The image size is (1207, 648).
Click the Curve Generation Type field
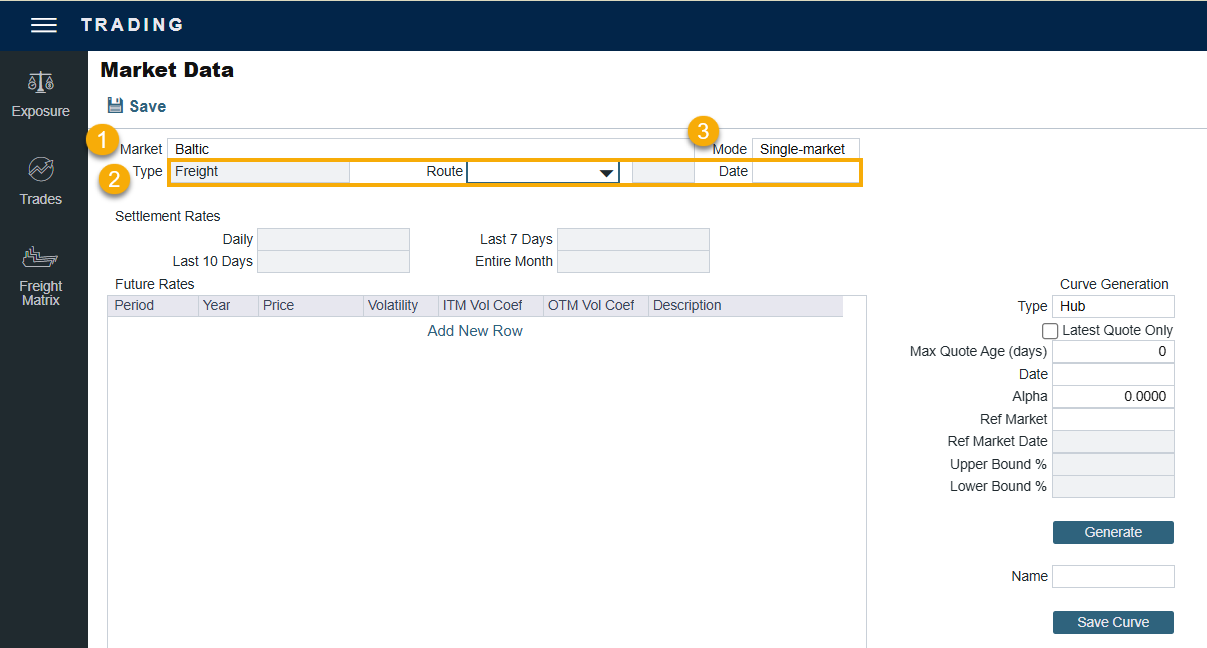pos(1112,307)
